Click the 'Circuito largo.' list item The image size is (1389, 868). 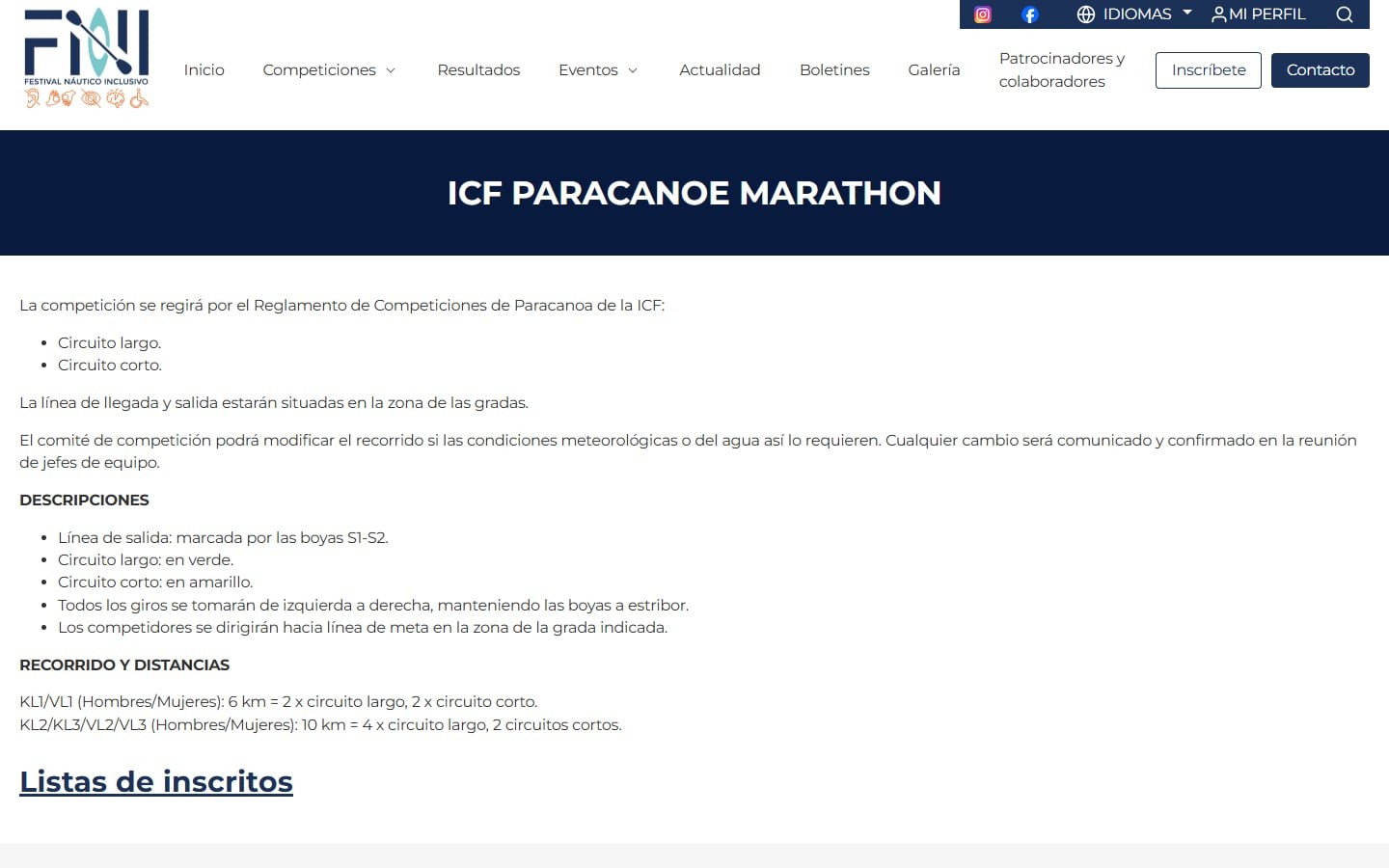tap(110, 342)
